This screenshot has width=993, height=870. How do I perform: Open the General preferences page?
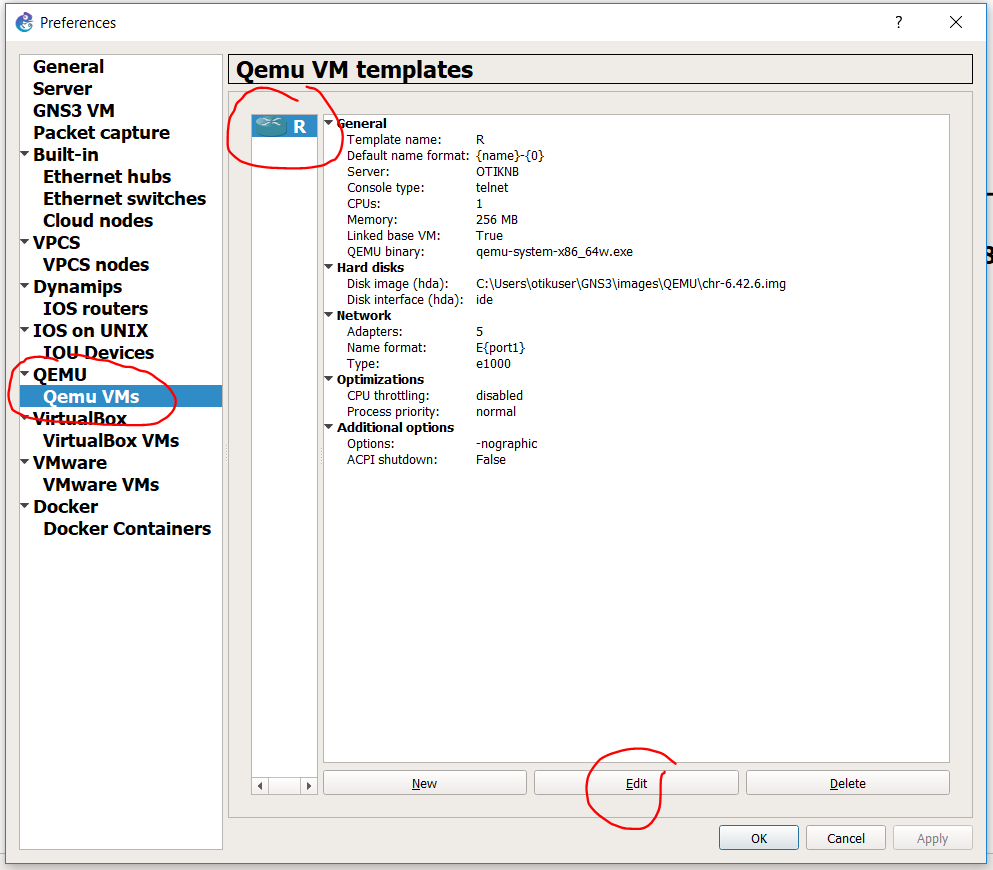[68, 66]
